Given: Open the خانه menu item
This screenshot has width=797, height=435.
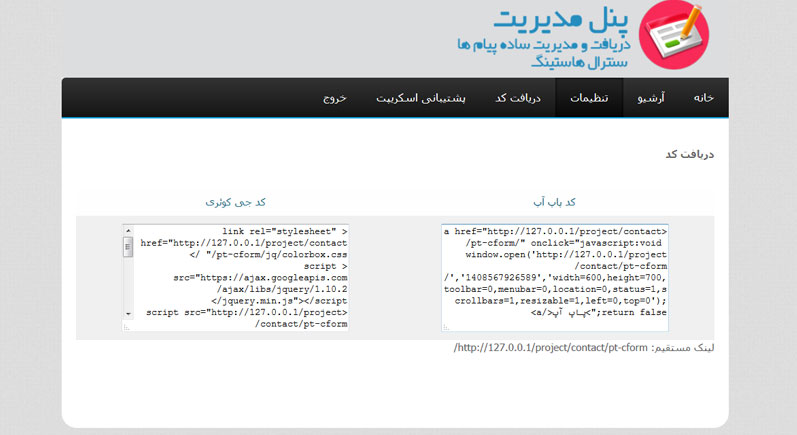Looking at the screenshot, I should 703,98.
